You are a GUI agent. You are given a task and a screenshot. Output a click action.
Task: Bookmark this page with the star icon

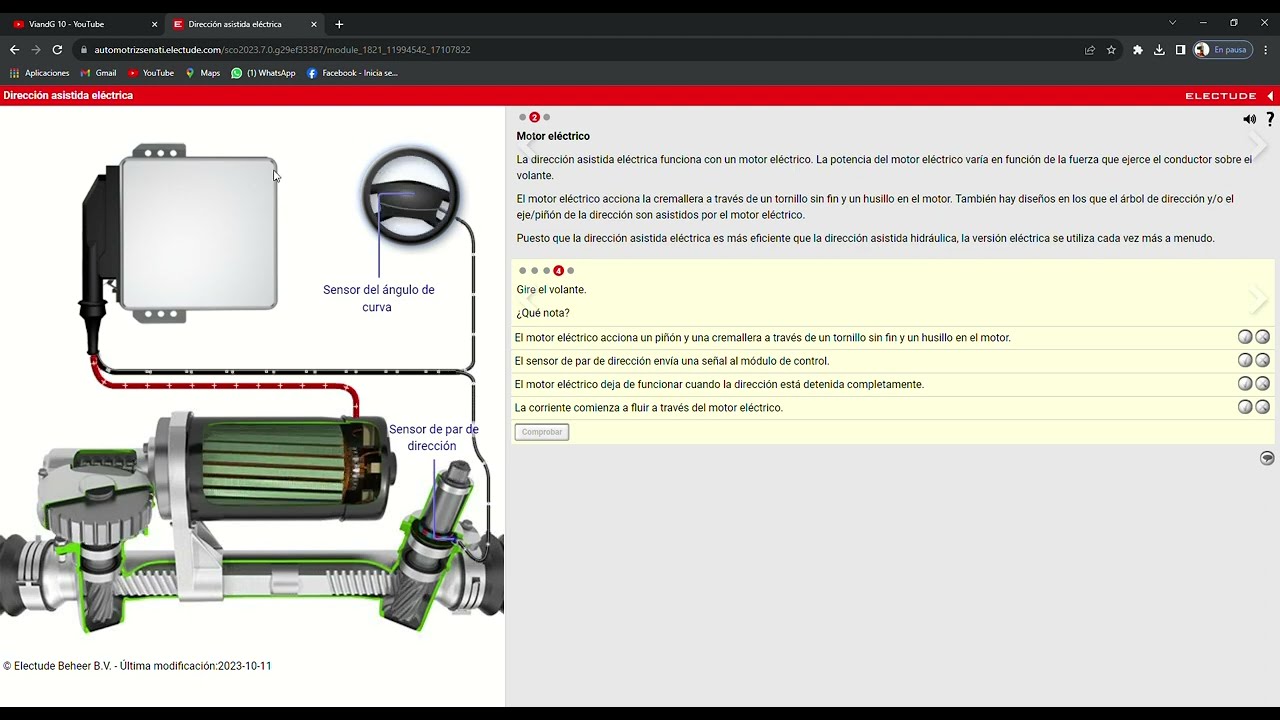pos(1111,50)
